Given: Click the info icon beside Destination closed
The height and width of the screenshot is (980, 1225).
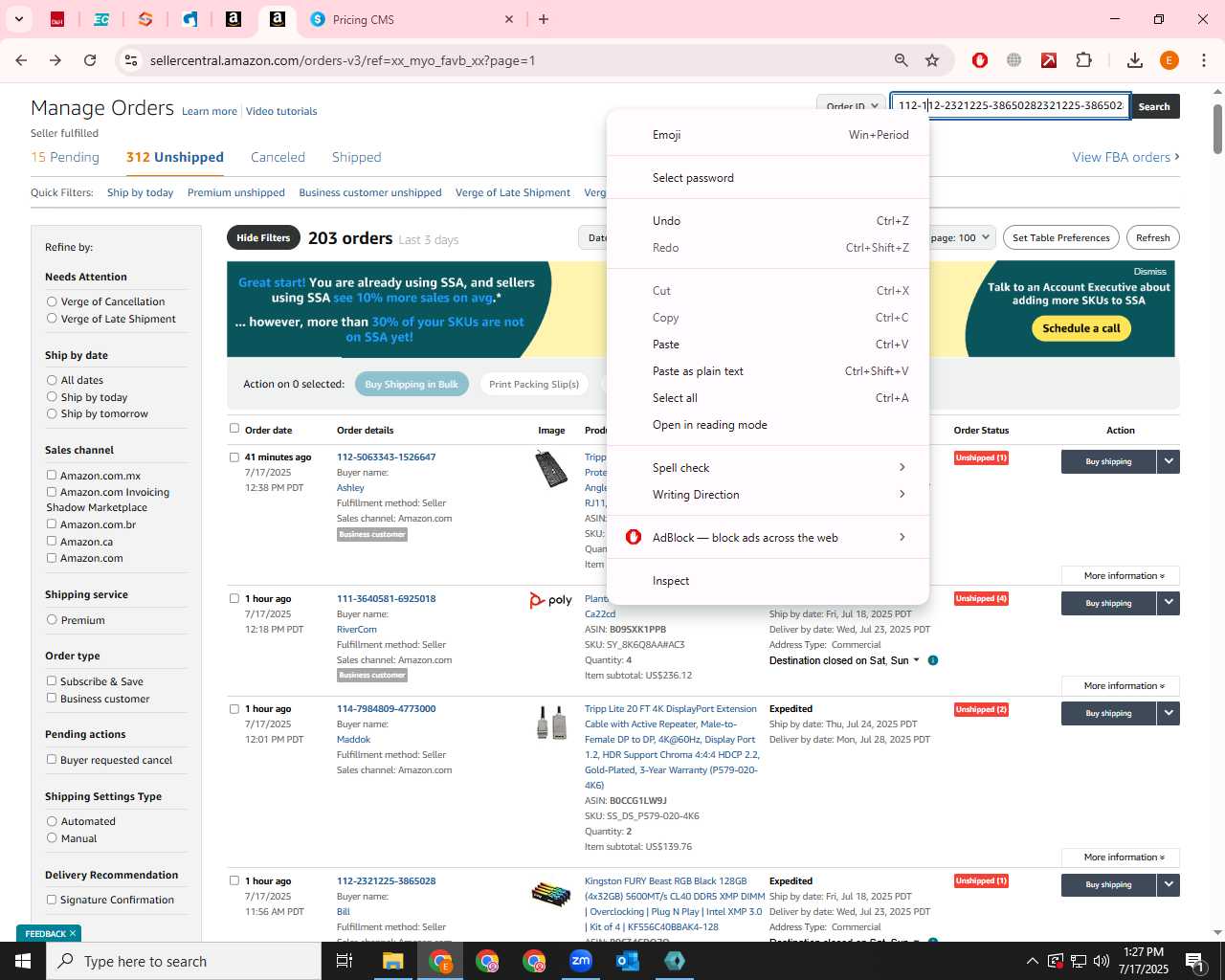Looking at the screenshot, I should (x=933, y=660).
